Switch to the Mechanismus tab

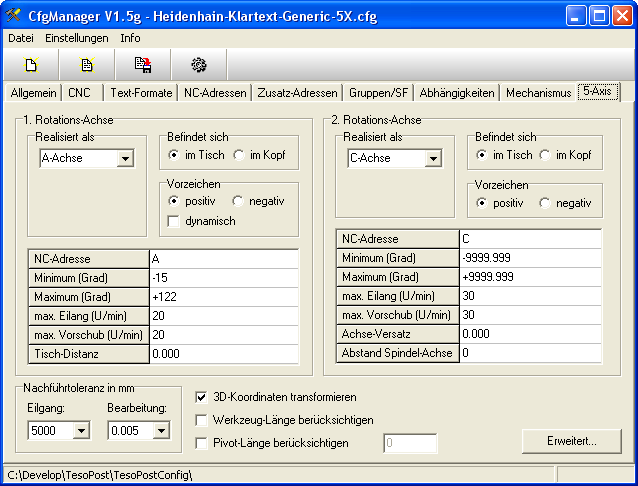pyautogui.click(x=538, y=93)
